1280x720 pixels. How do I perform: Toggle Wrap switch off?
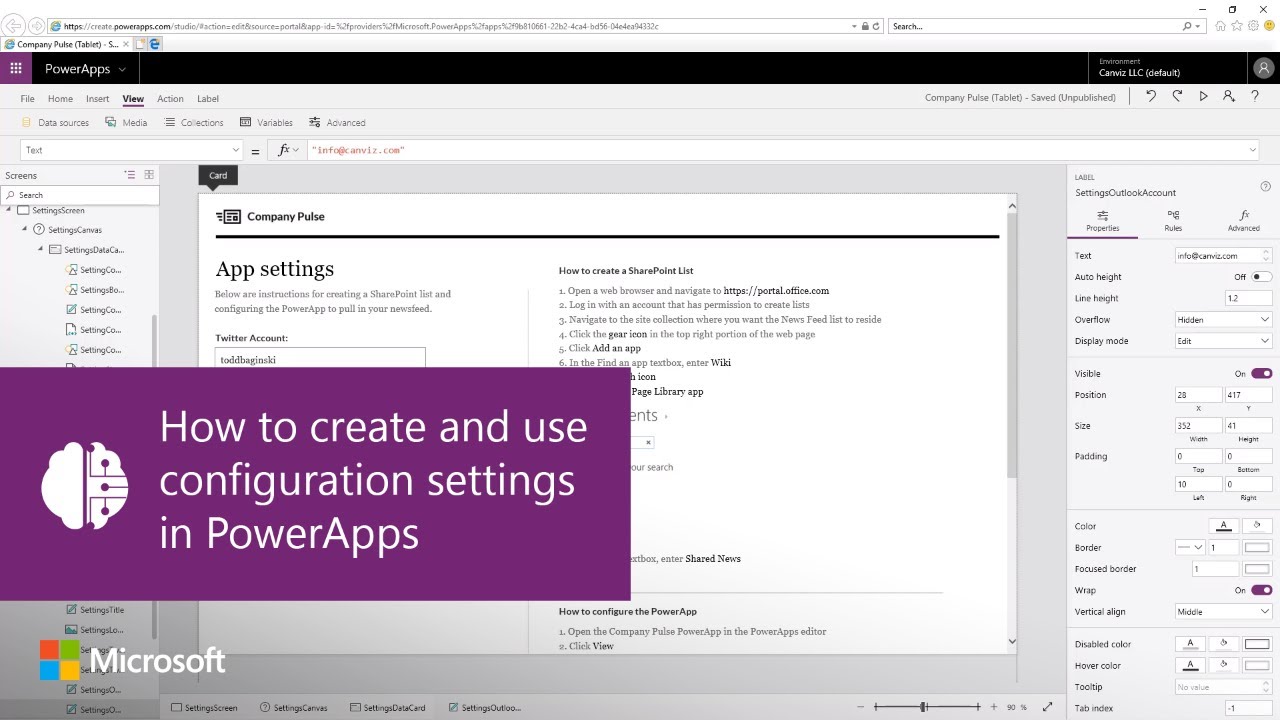coord(1262,591)
